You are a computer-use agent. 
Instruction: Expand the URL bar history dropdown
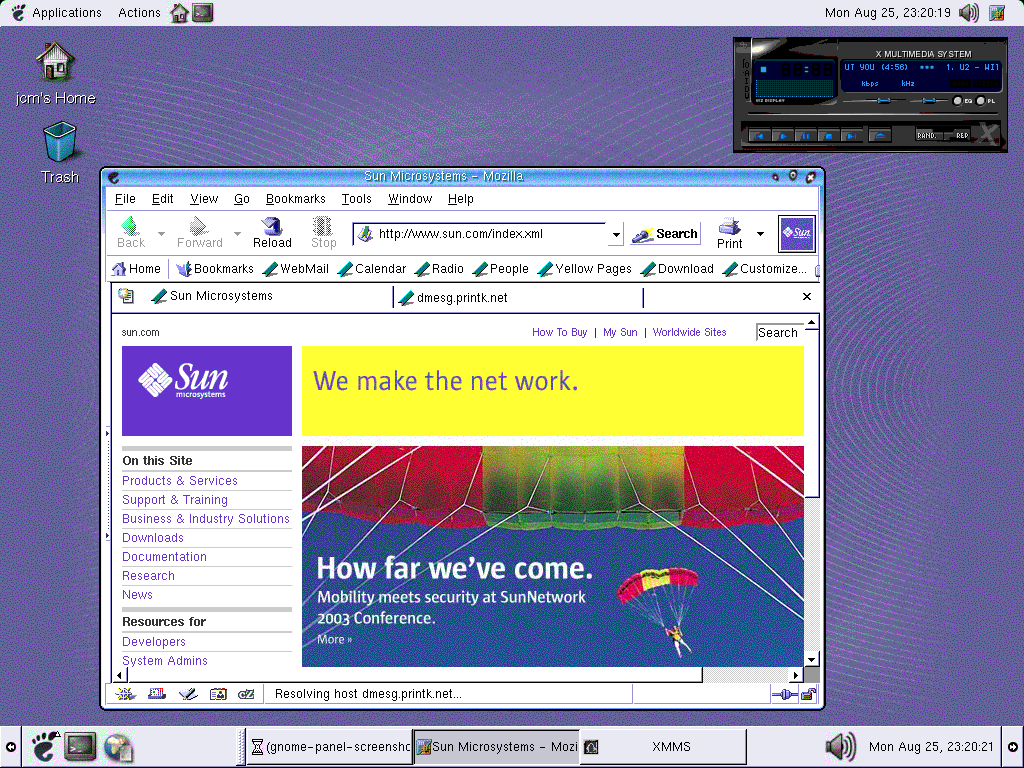[x=616, y=234]
